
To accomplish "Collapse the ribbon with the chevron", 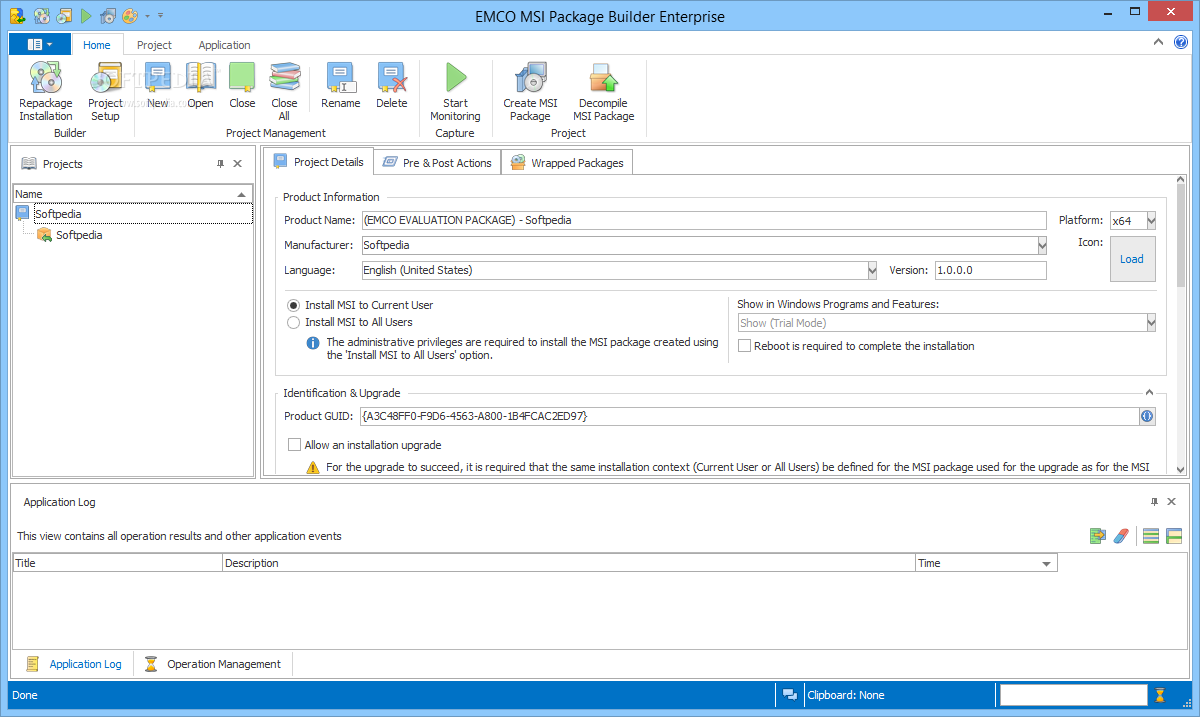I will coord(1158,42).
